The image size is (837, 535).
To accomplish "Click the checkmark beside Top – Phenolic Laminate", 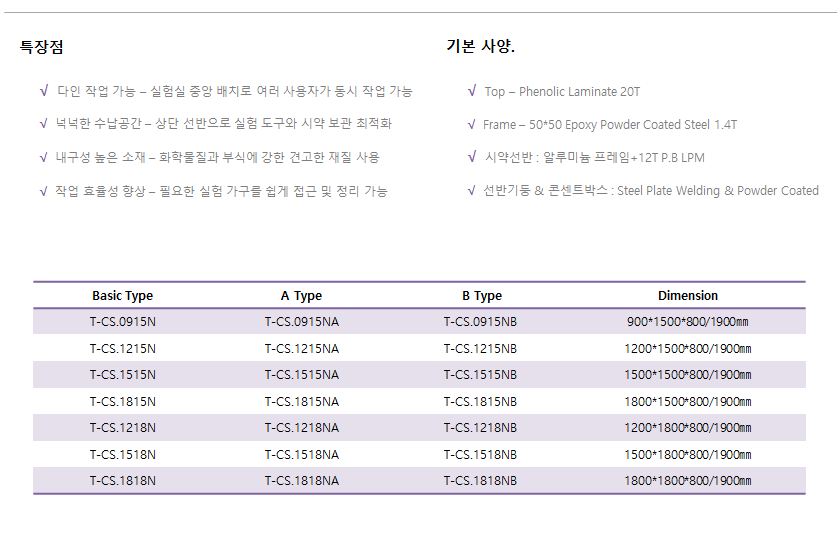I will (472, 91).
